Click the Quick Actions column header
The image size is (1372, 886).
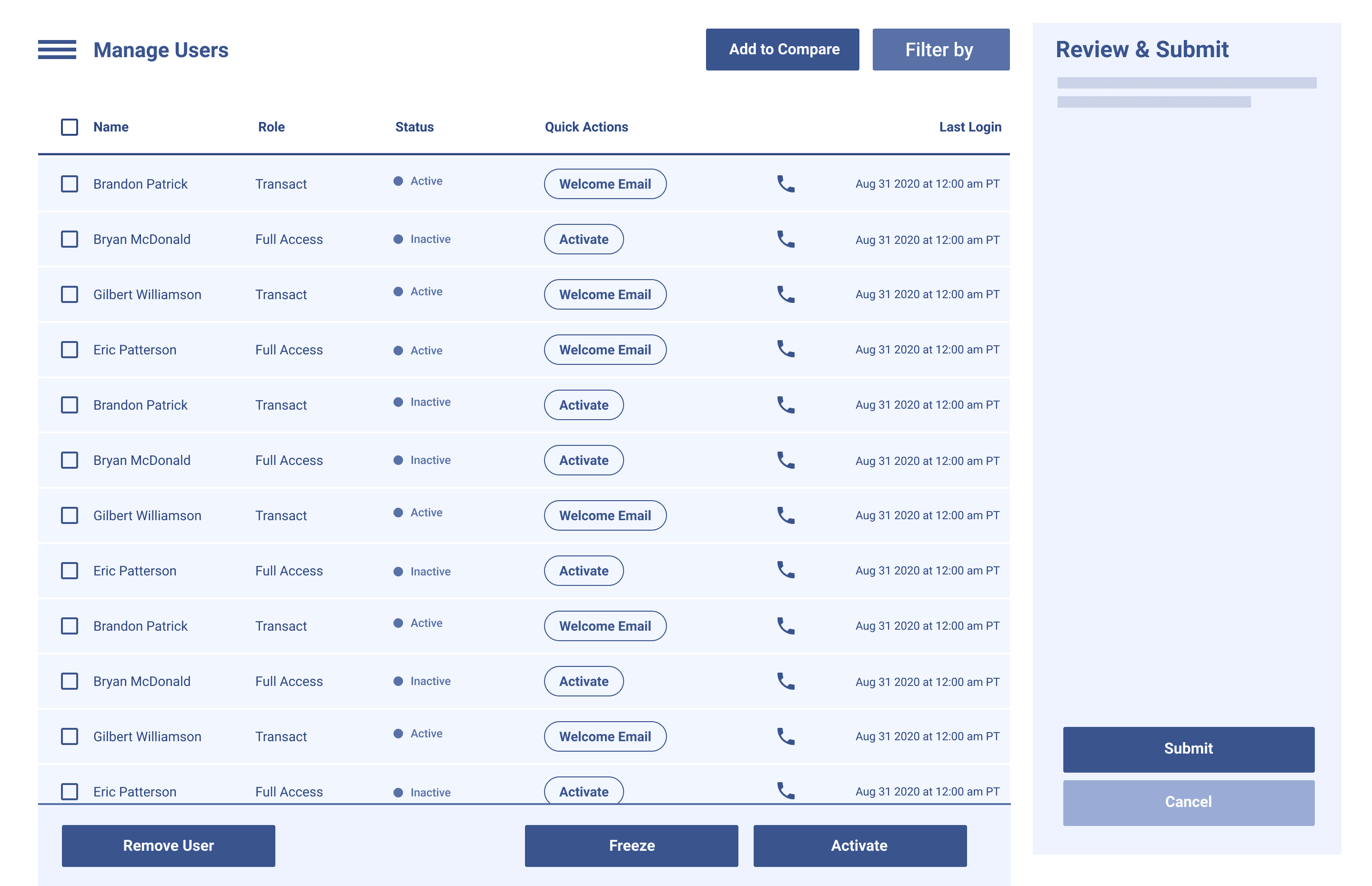click(585, 127)
